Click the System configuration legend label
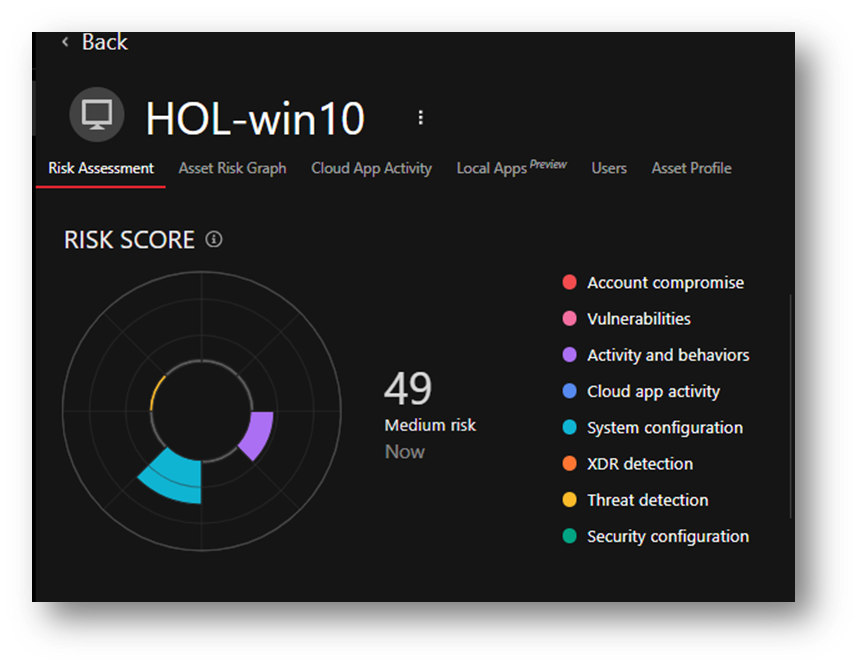The image size is (860, 667). pos(665,428)
